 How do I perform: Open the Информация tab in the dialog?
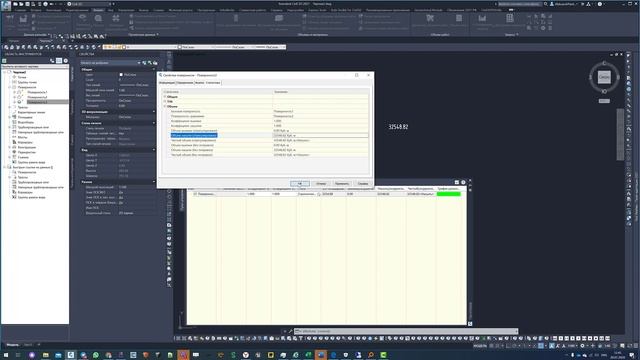[167, 83]
